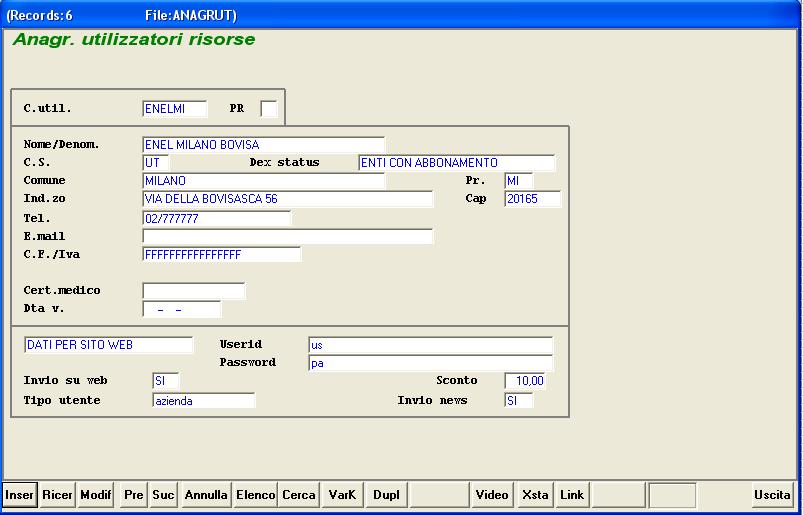The width and height of the screenshot is (803, 515).
Task: Click the Dex status field ENTI CON ABBONAMENTO
Action: pyautogui.click(x=456, y=163)
